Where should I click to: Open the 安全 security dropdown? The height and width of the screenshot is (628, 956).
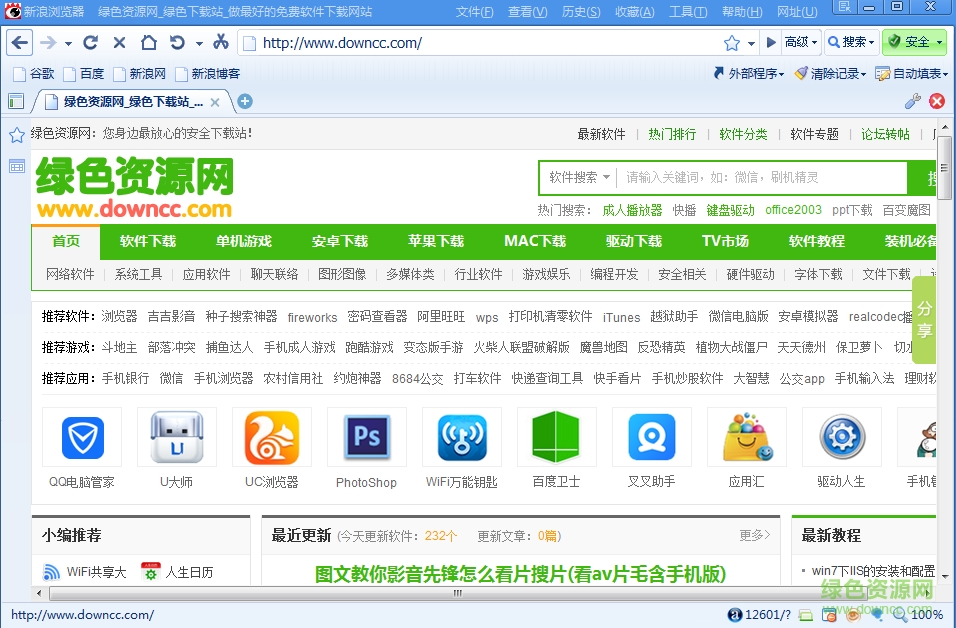tap(915, 42)
